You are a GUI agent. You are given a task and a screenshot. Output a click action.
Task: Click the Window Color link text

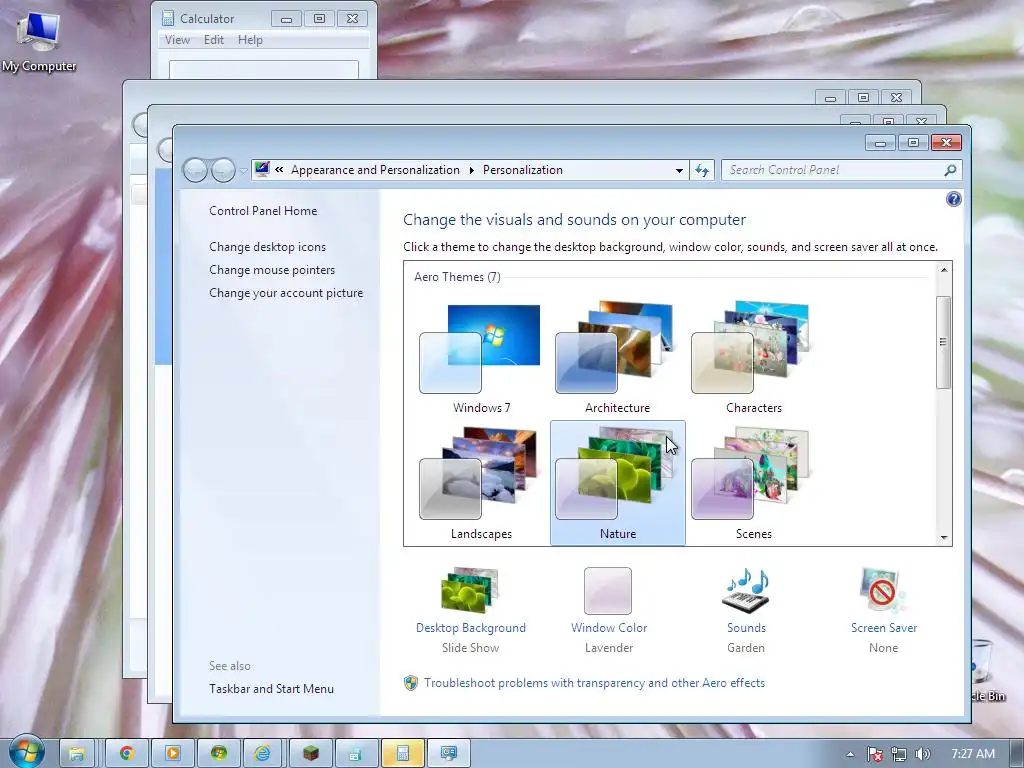pos(609,628)
